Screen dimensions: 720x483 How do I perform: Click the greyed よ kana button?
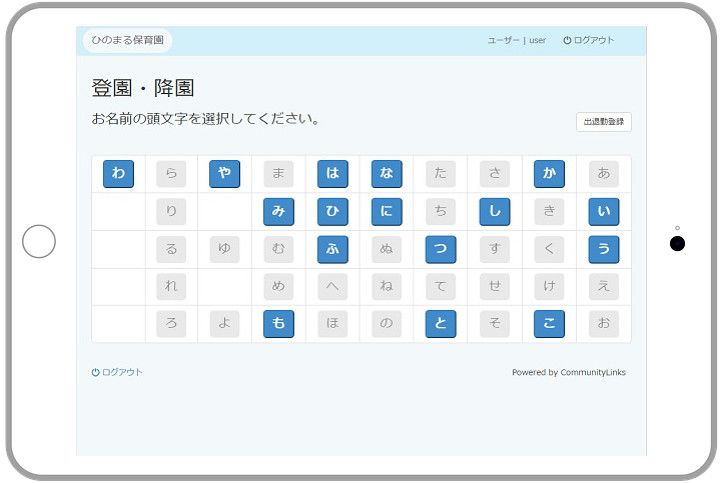pos(225,324)
